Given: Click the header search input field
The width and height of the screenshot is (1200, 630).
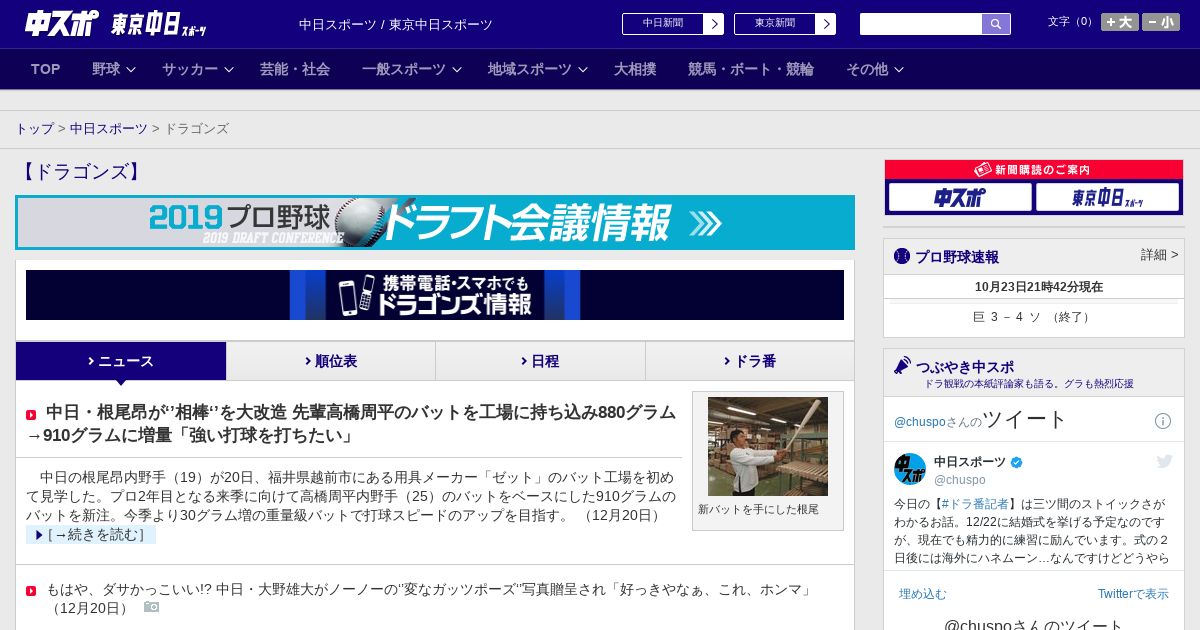Looking at the screenshot, I should 921,24.
